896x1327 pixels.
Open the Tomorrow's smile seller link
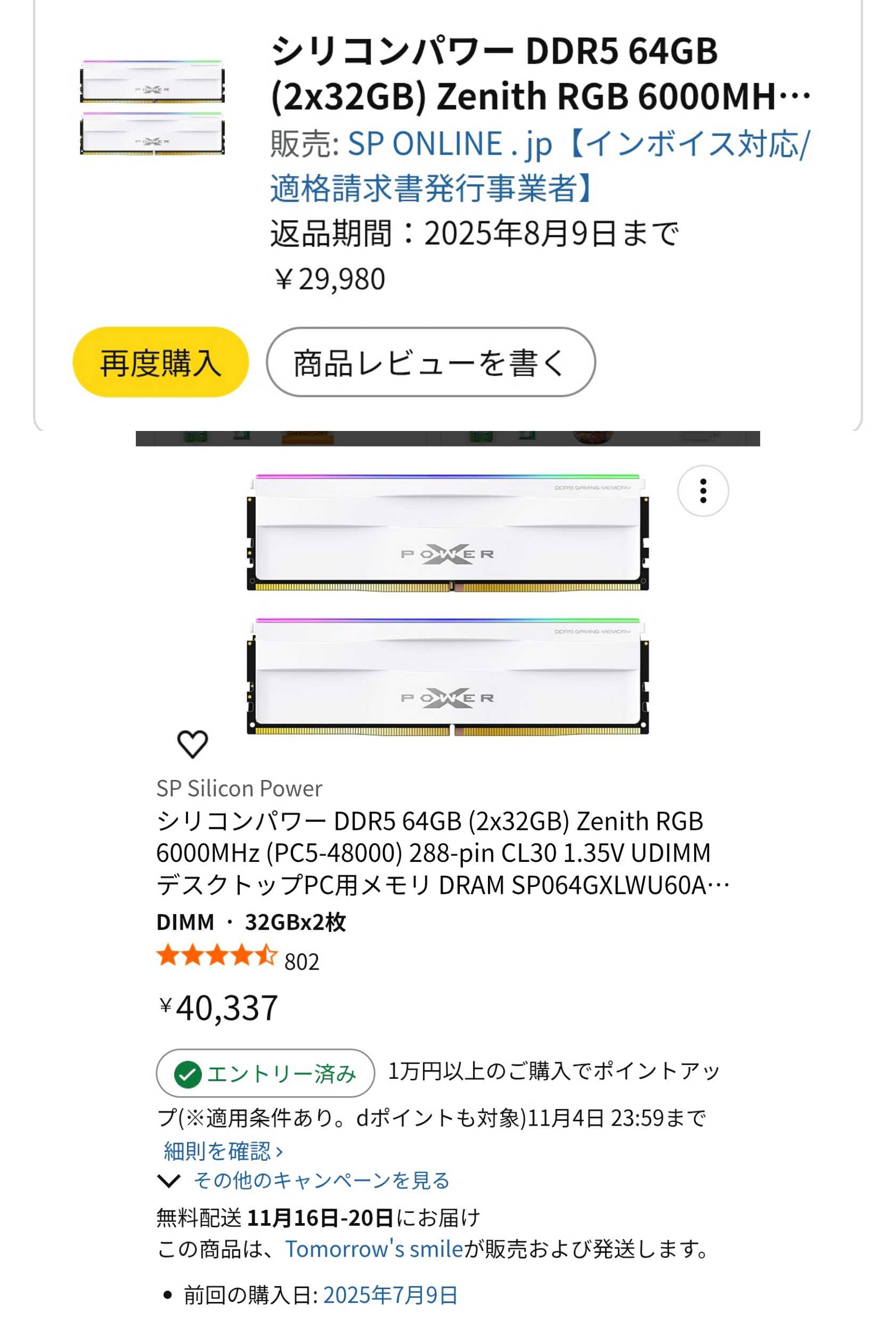tap(373, 1249)
